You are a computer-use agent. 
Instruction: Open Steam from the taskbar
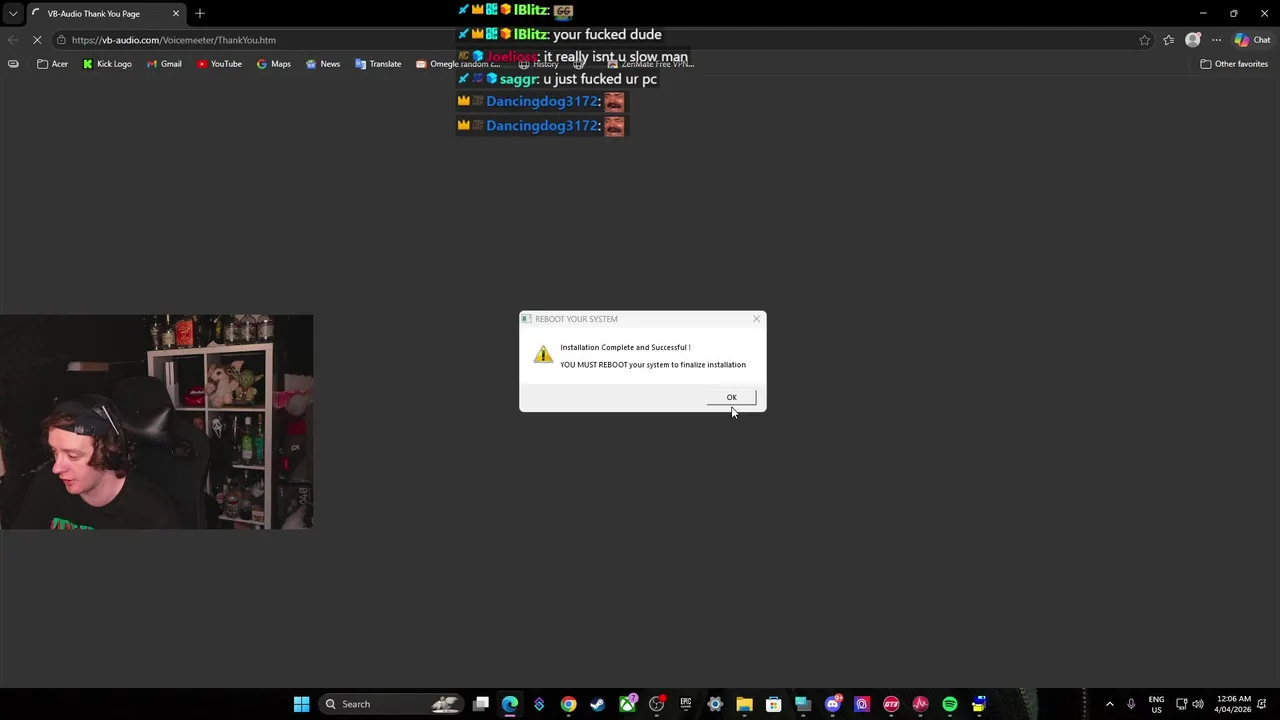point(598,704)
